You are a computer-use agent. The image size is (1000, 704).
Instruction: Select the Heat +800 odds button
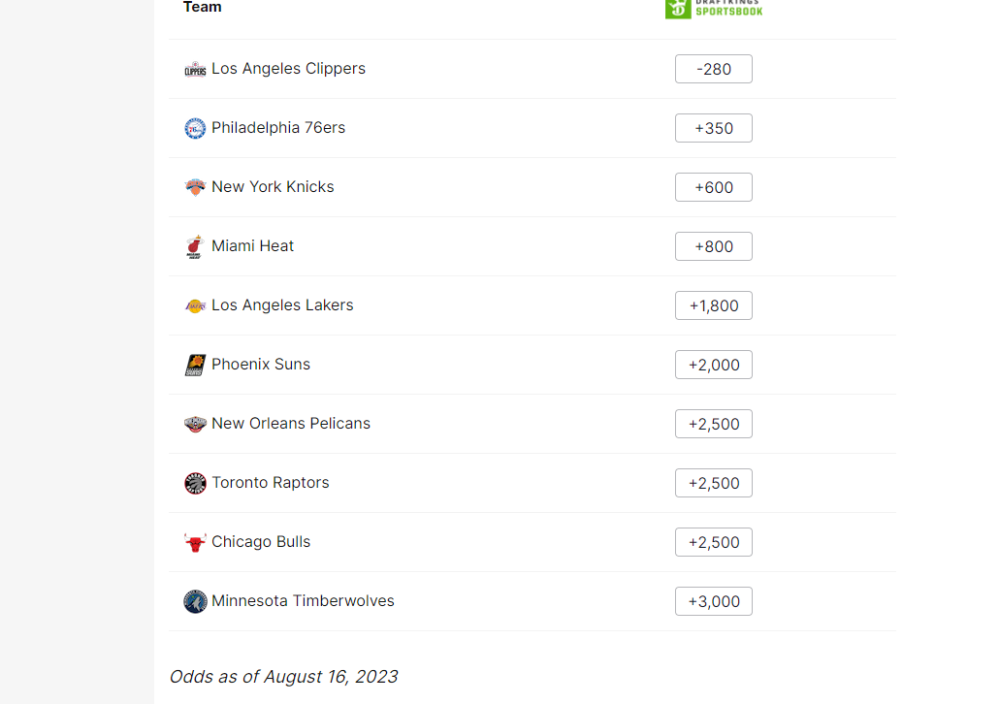point(714,246)
